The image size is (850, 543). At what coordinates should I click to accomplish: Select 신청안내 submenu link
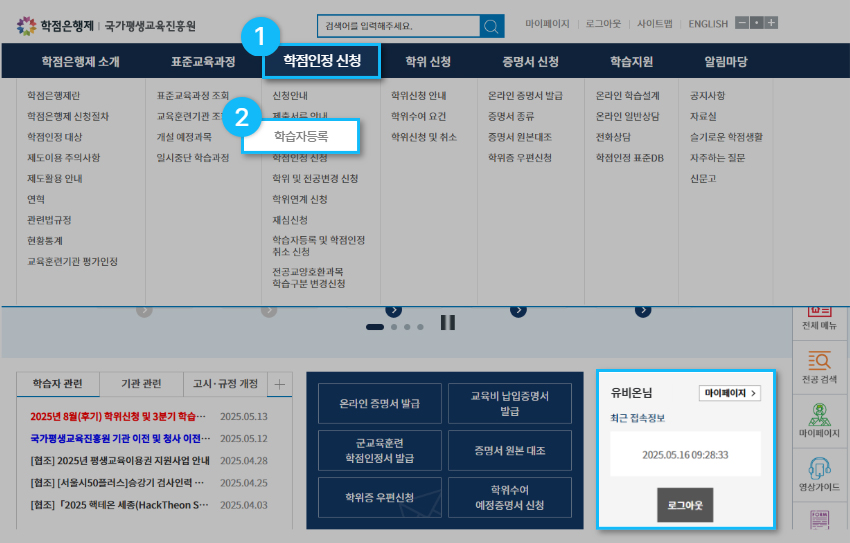290,95
